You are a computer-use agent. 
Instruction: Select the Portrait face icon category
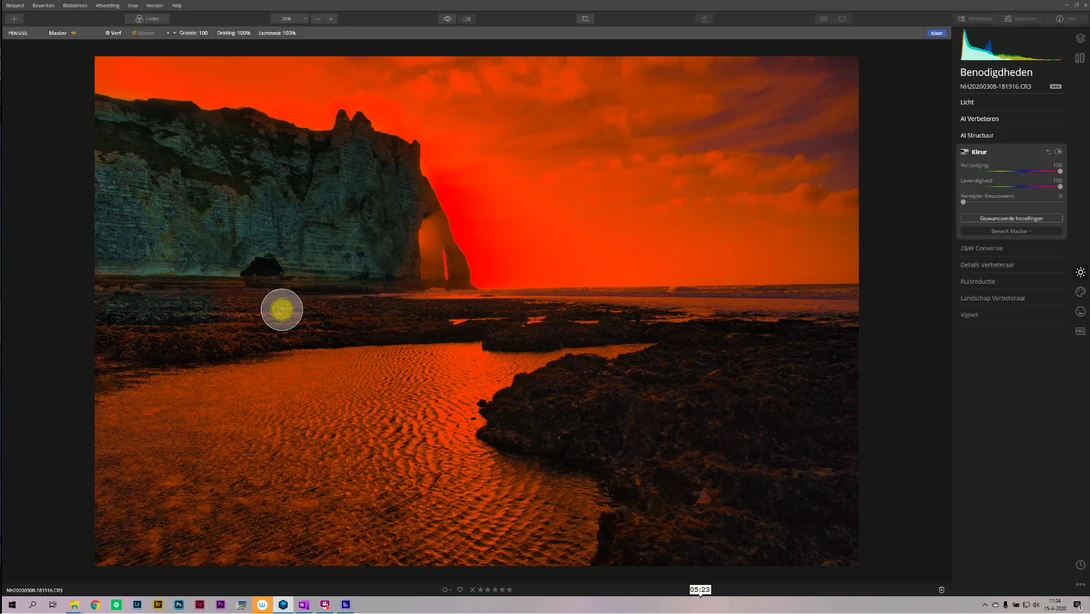click(x=1080, y=312)
